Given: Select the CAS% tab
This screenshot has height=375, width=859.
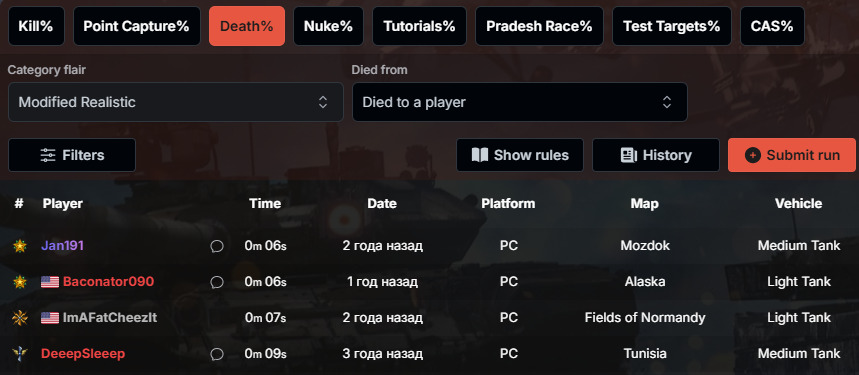Looking at the screenshot, I should coord(772,26).
